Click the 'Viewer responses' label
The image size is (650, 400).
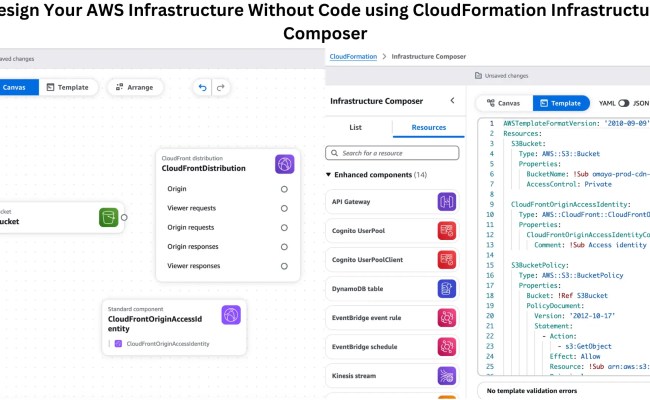194,266
